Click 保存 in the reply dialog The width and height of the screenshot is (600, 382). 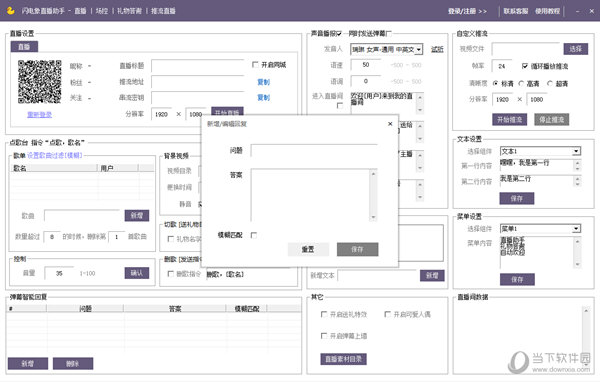click(357, 249)
